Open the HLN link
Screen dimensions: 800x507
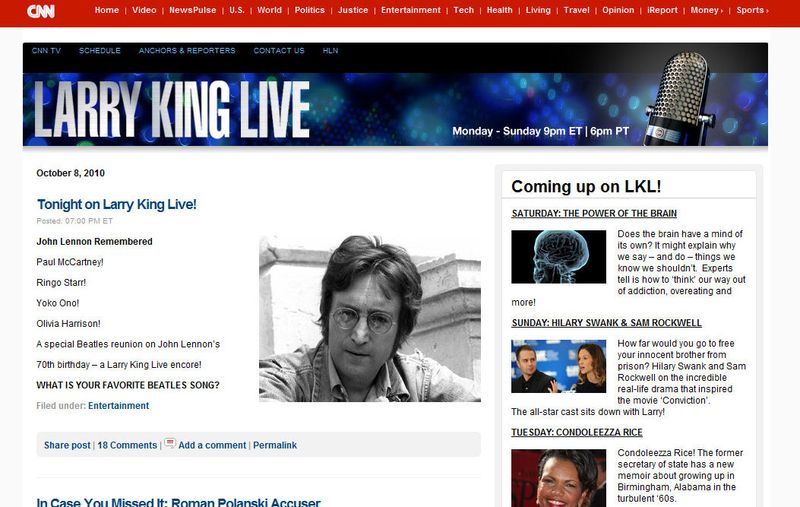(330, 50)
